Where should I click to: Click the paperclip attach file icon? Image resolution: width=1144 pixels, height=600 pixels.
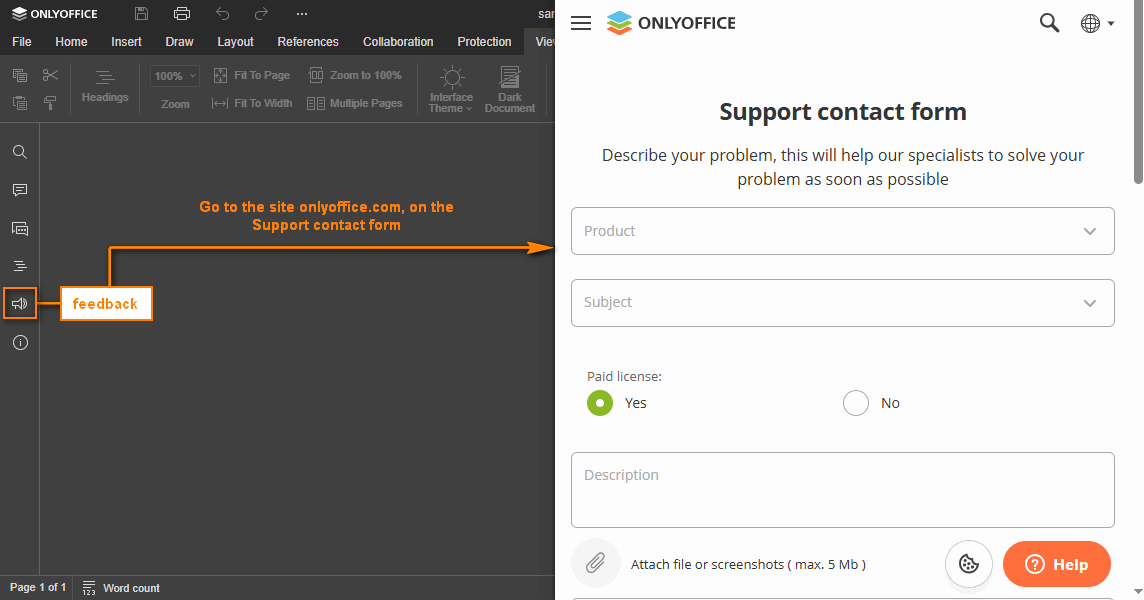point(595,564)
